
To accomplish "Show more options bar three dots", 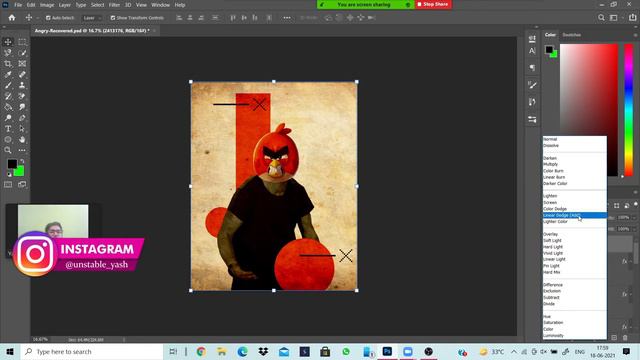I will (287, 18).
